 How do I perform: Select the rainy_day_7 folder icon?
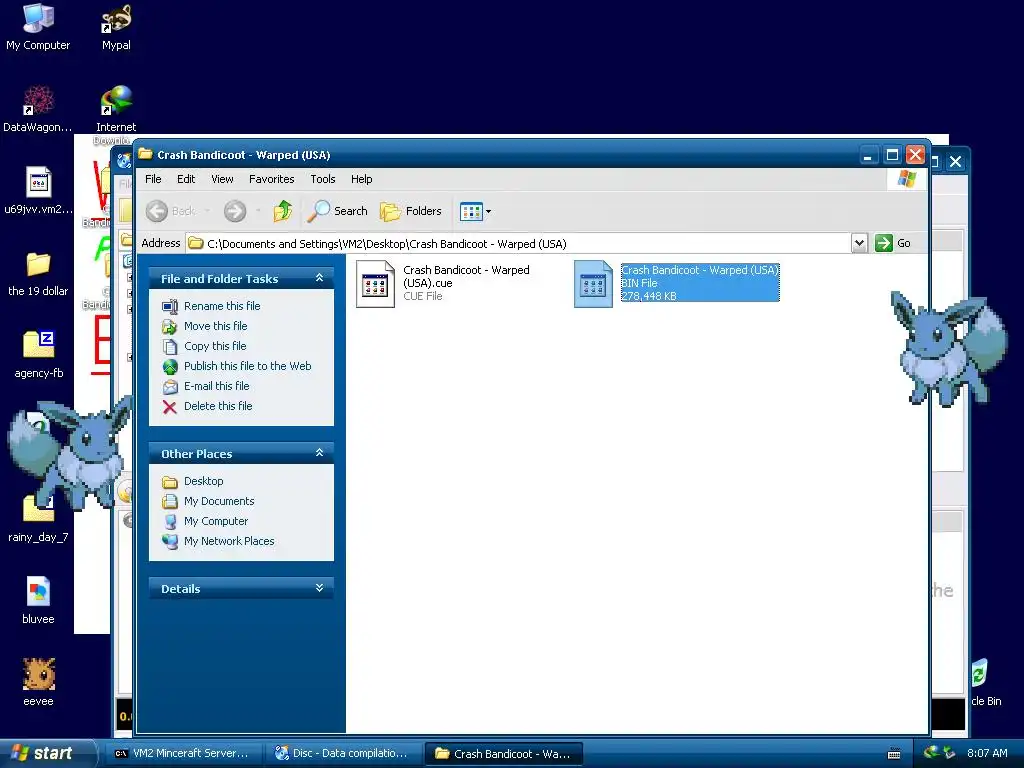pyautogui.click(x=38, y=518)
